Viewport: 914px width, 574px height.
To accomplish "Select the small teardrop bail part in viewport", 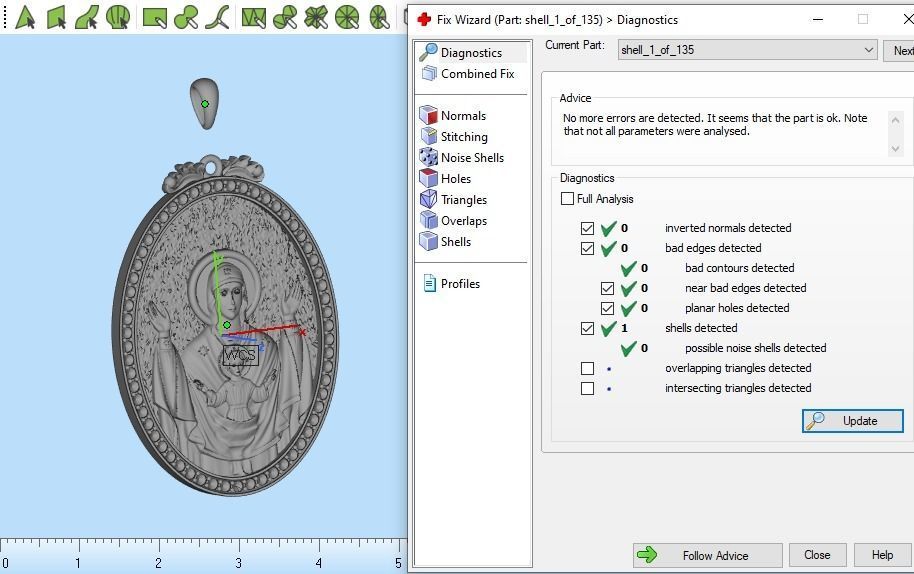I will point(205,104).
